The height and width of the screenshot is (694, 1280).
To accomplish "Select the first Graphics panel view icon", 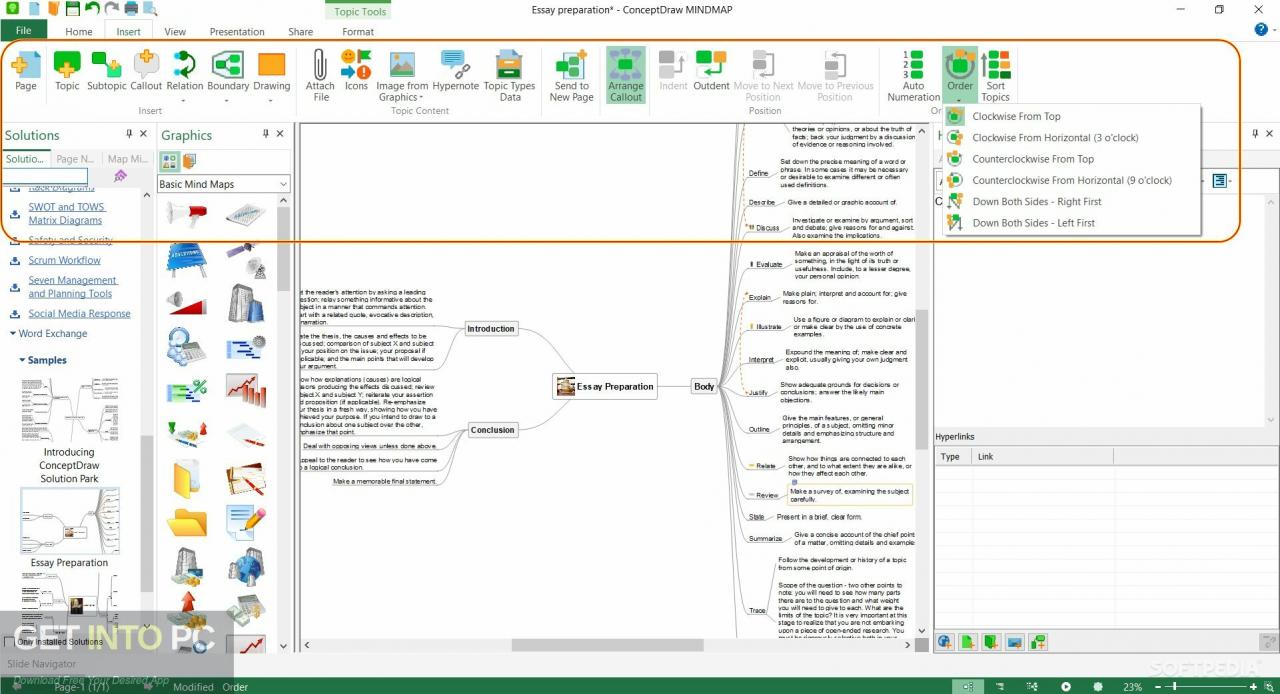I will click(x=169, y=161).
